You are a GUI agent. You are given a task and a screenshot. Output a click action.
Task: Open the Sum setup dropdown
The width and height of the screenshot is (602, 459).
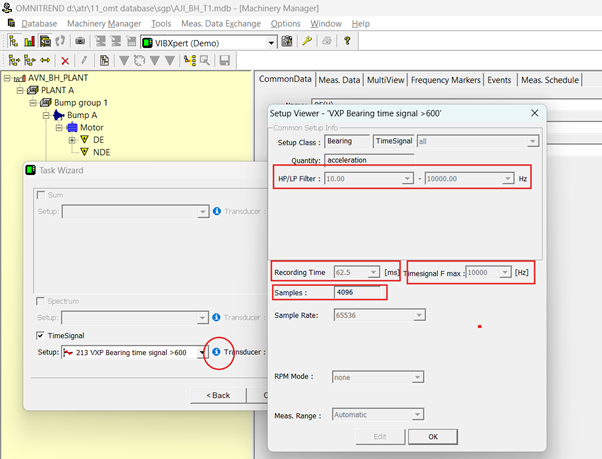pyautogui.click(x=203, y=212)
